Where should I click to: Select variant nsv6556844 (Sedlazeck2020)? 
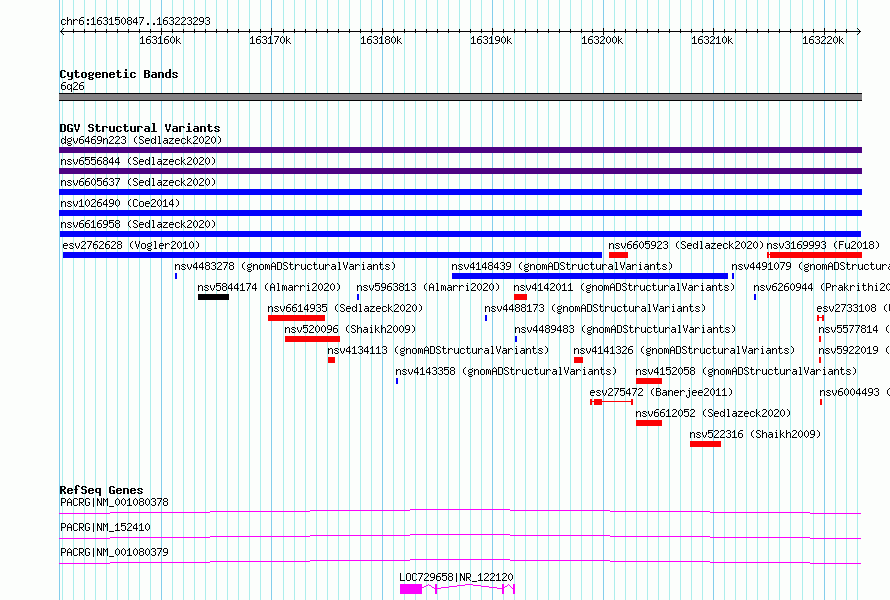(x=460, y=171)
